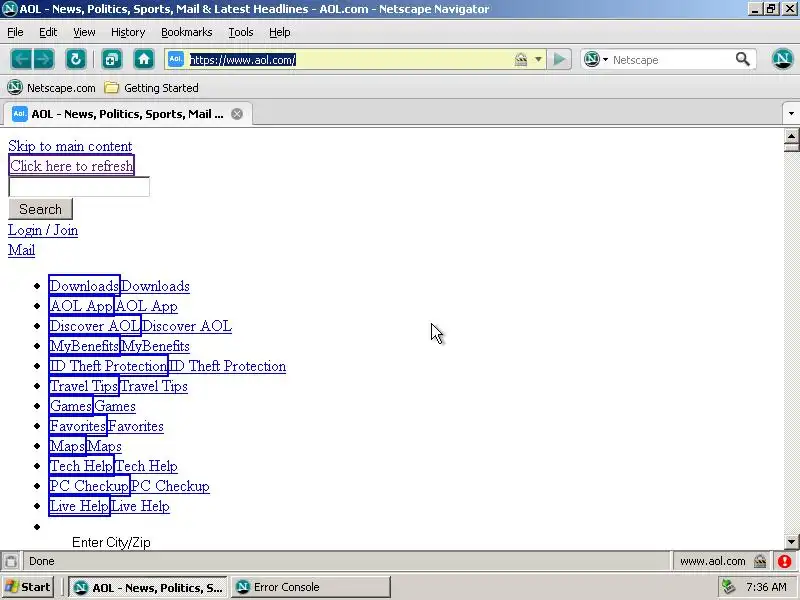Select the AOL - News, Politics tab
The width and height of the screenshot is (800, 600).
128,114
